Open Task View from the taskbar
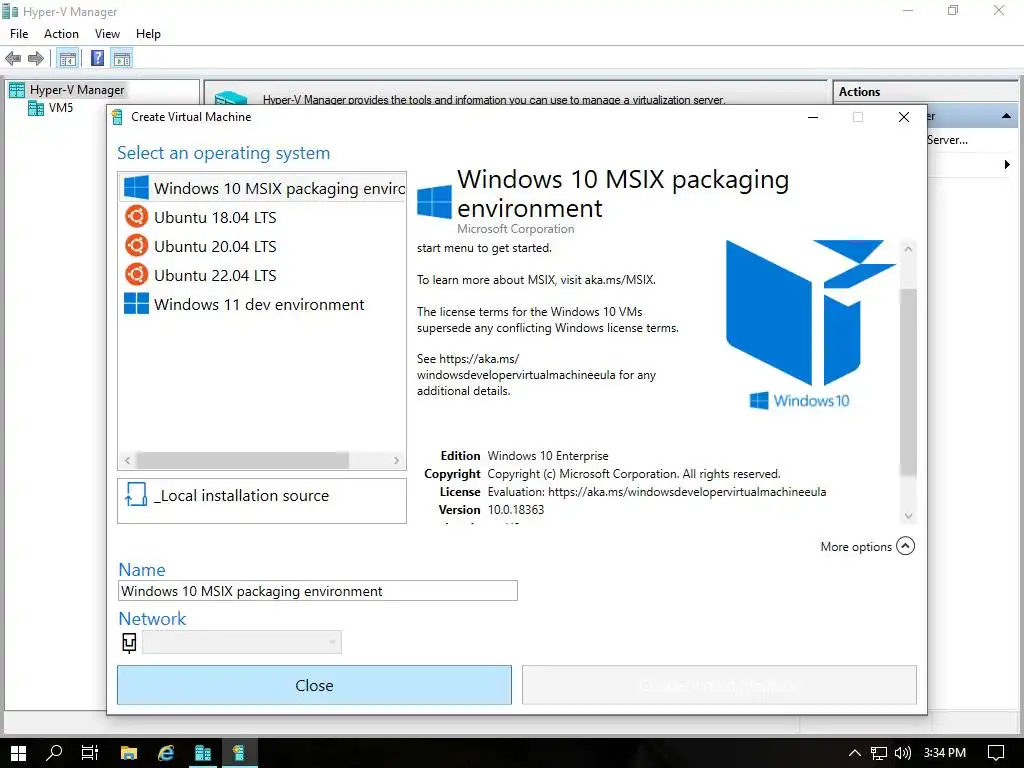Viewport: 1024px width, 768px height. [x=89, y=753]
